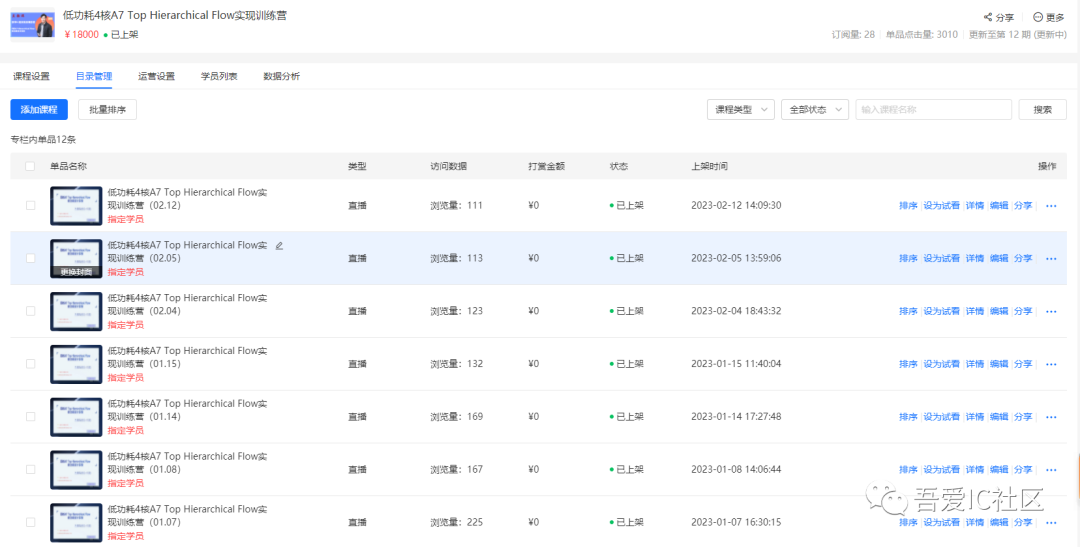Viewport: 1080px width, 547px height.
Task: Click the pencil edit icon beside the (02.05) title
Action: (279, 245)
